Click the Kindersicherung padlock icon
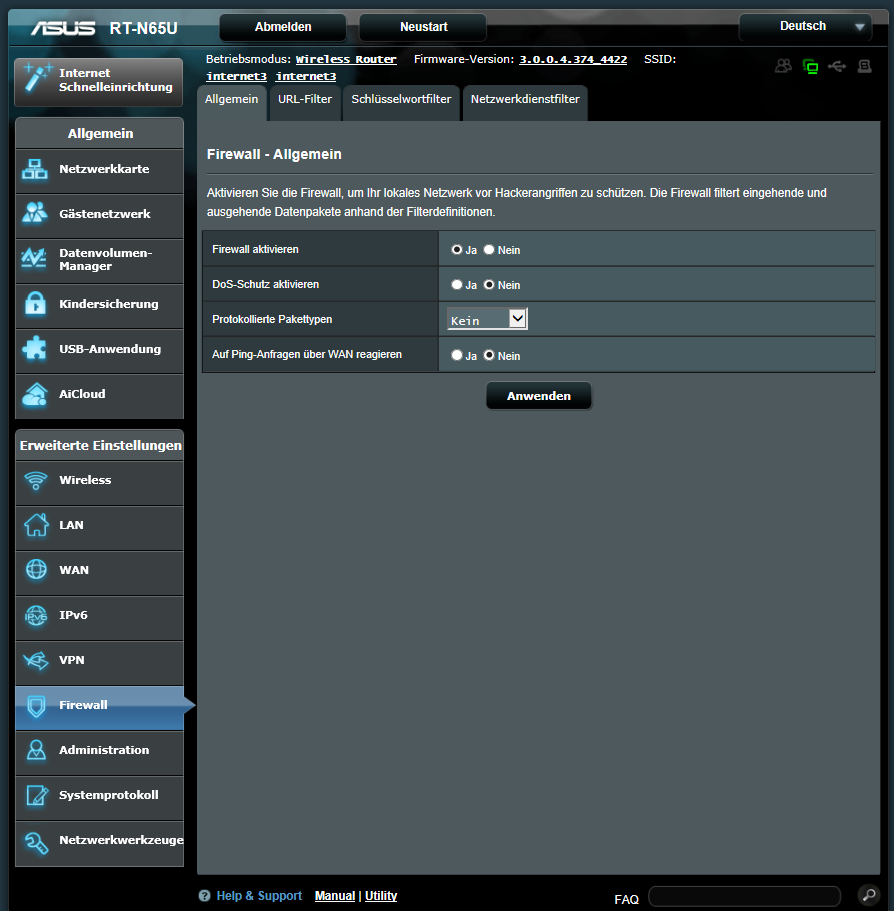This screenshot has height=911, width=894. click(x=35, y=304)
